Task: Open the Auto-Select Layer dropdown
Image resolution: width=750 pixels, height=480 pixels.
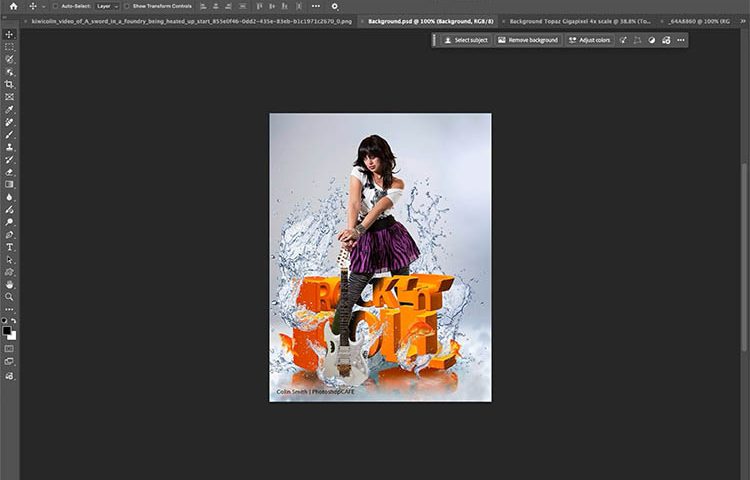Action: pos(106,6)
